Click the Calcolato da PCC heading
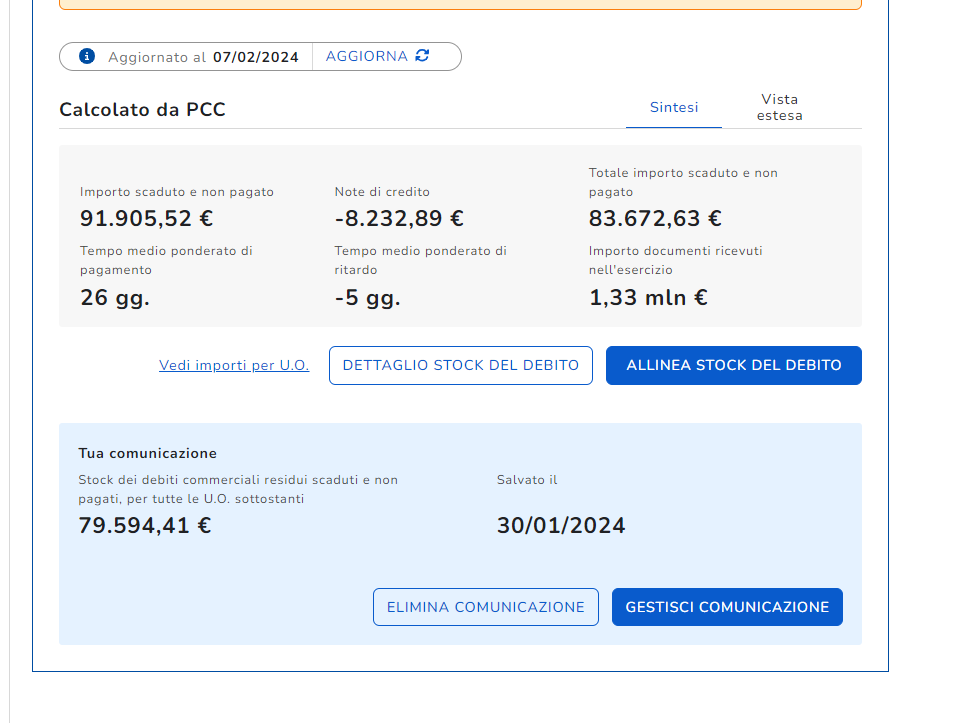Screen dimensions: 977x723 (142, 110)
